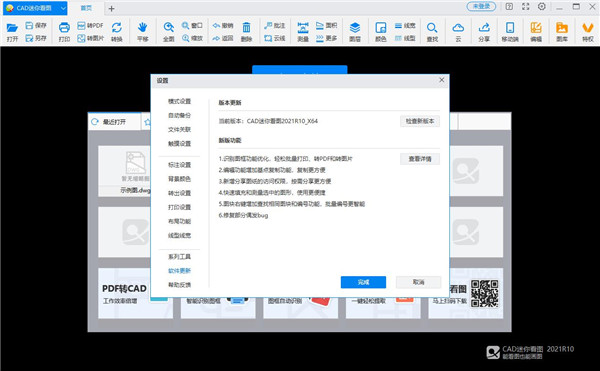Select 模式设置 in settings sidebar
This screenshot has width=600, height=371.
tap(179, 101)
